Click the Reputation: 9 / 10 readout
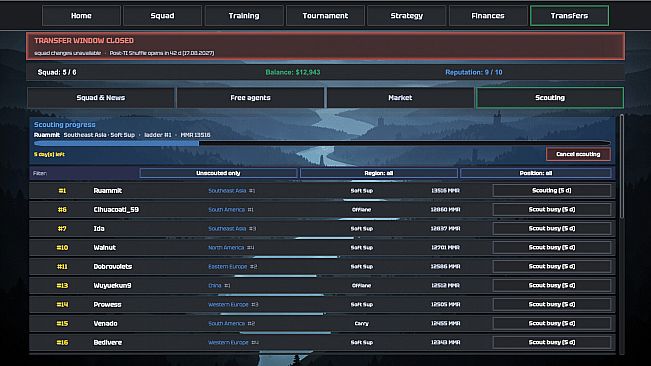 point(474,72)
